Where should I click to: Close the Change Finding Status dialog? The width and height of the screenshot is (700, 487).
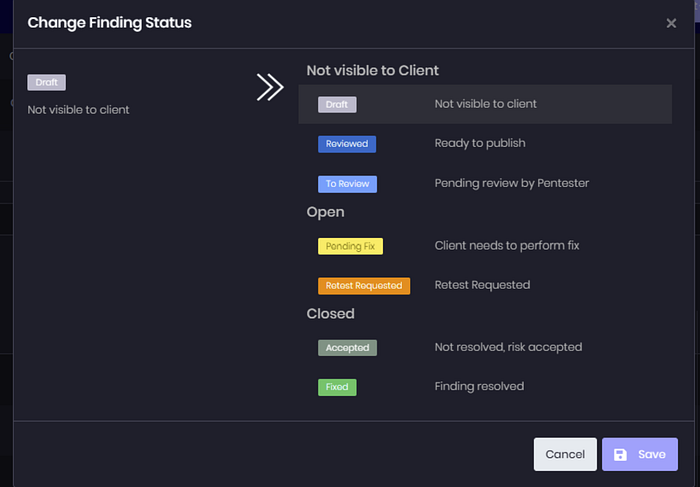coord(671,23)
